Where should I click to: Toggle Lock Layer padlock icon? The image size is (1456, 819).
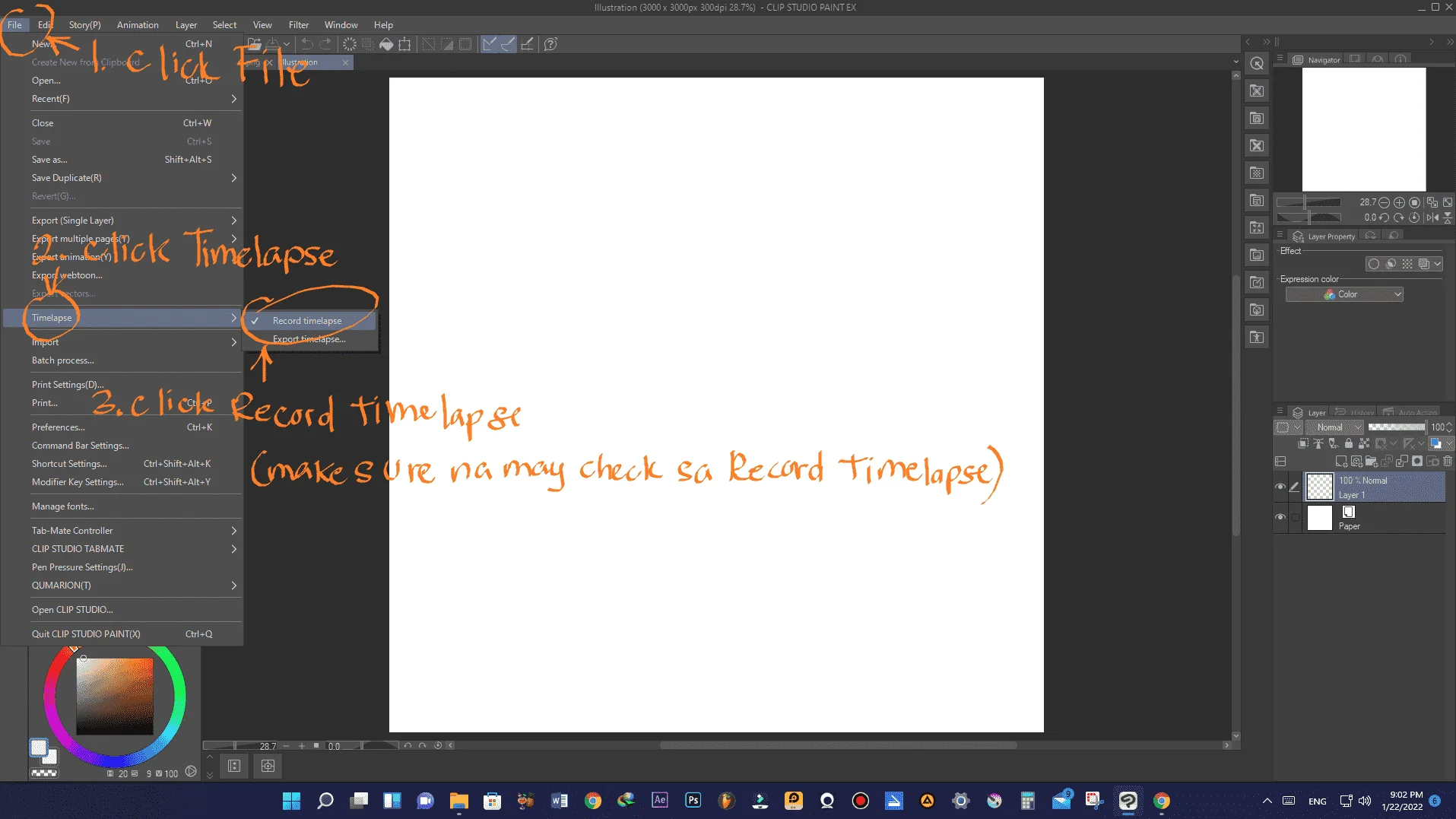click(x=1349, y=443)
